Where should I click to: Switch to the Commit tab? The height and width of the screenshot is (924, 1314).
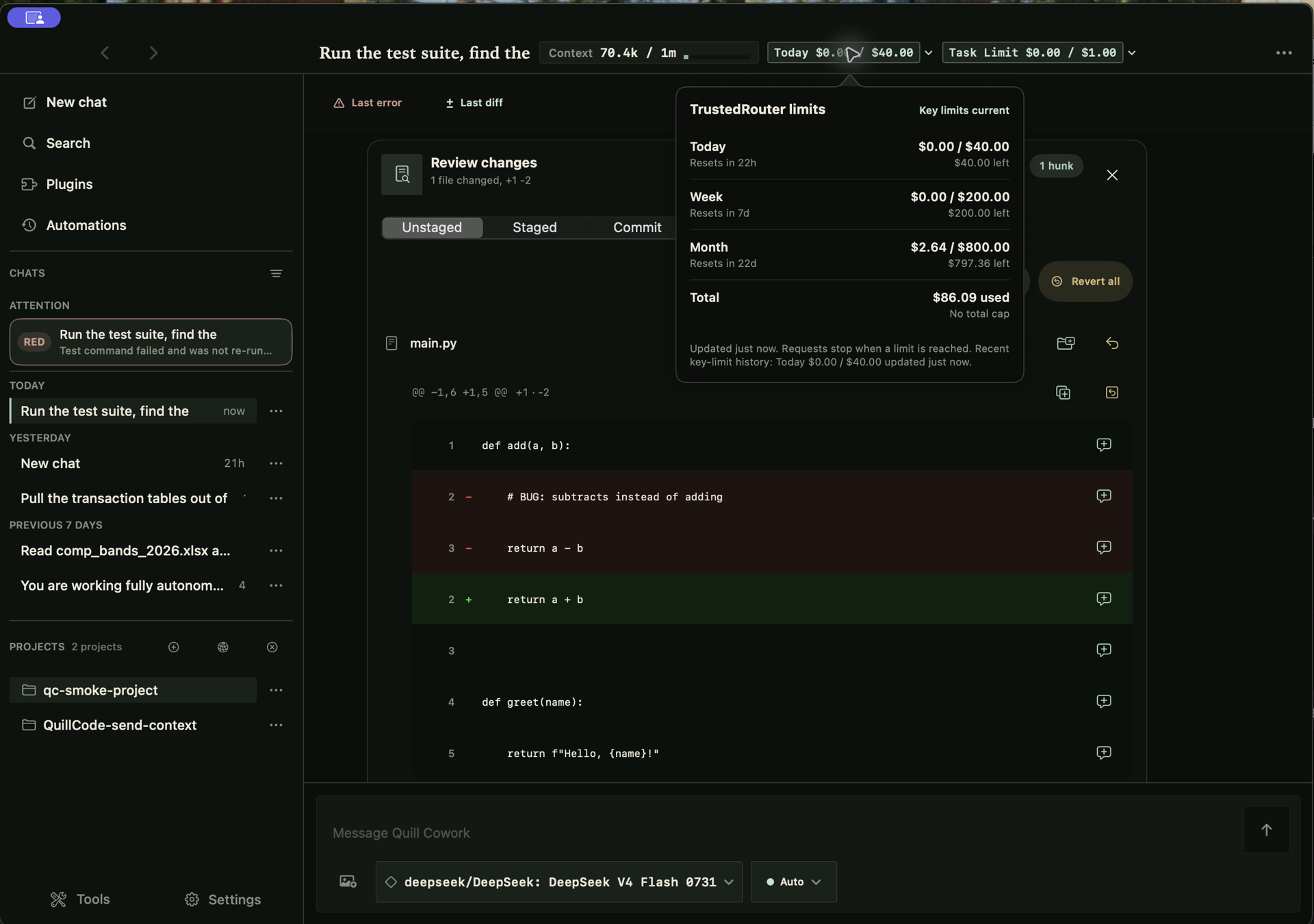637,227
